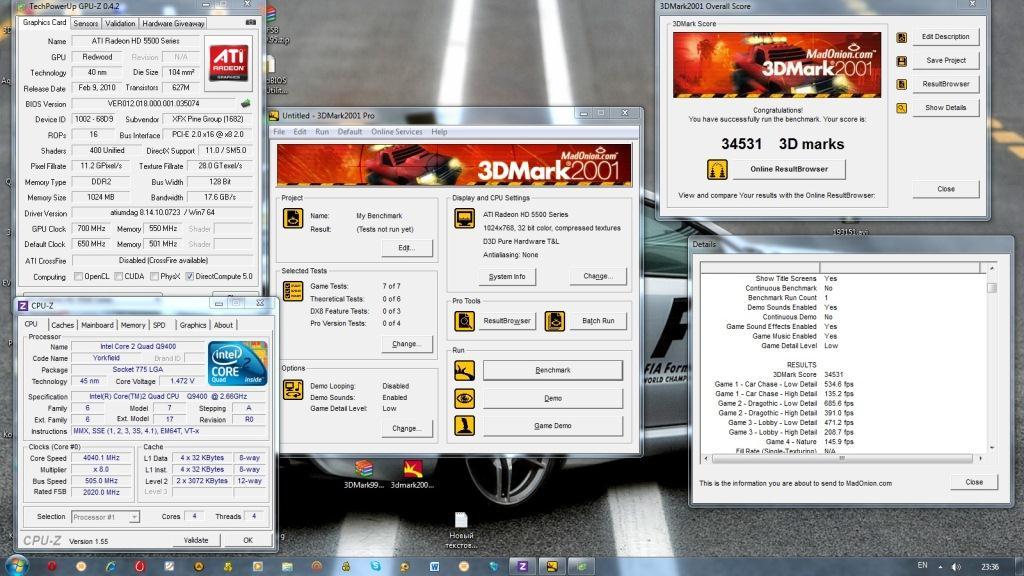Click the System Info button
The width and height of the screenshot is (1024, 576).
[x=507, y=277]
